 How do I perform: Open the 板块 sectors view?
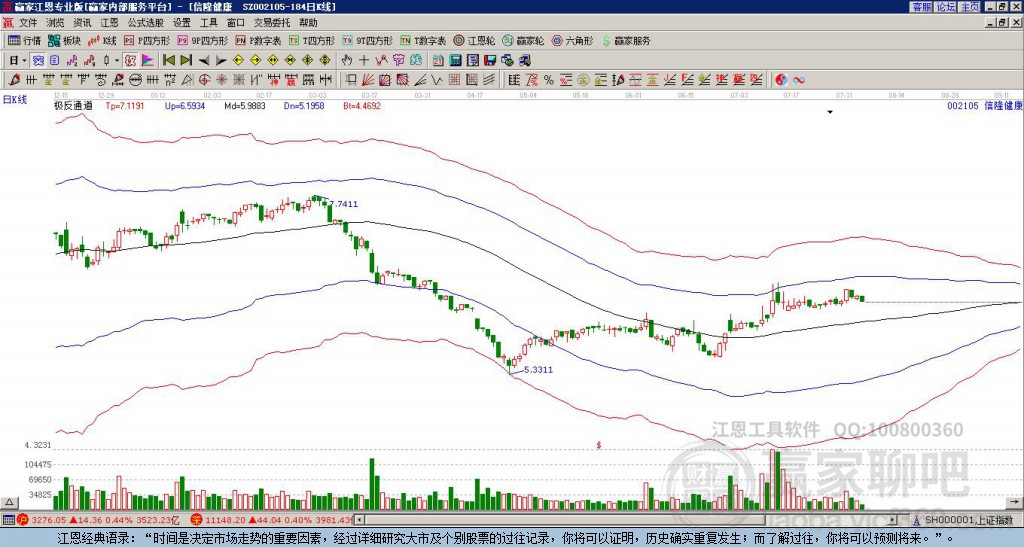pyautogui.click(x=64, y=40)
